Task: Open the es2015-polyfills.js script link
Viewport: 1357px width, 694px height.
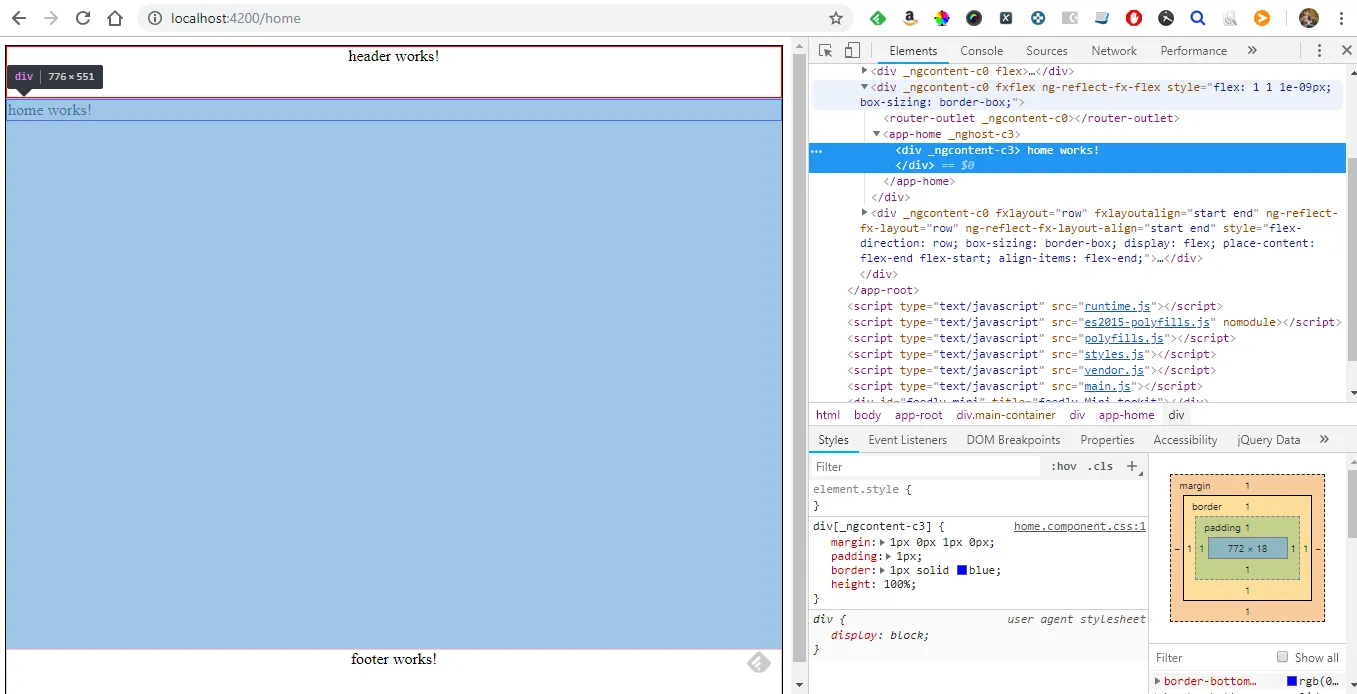Action: (x=1148, y=322)
